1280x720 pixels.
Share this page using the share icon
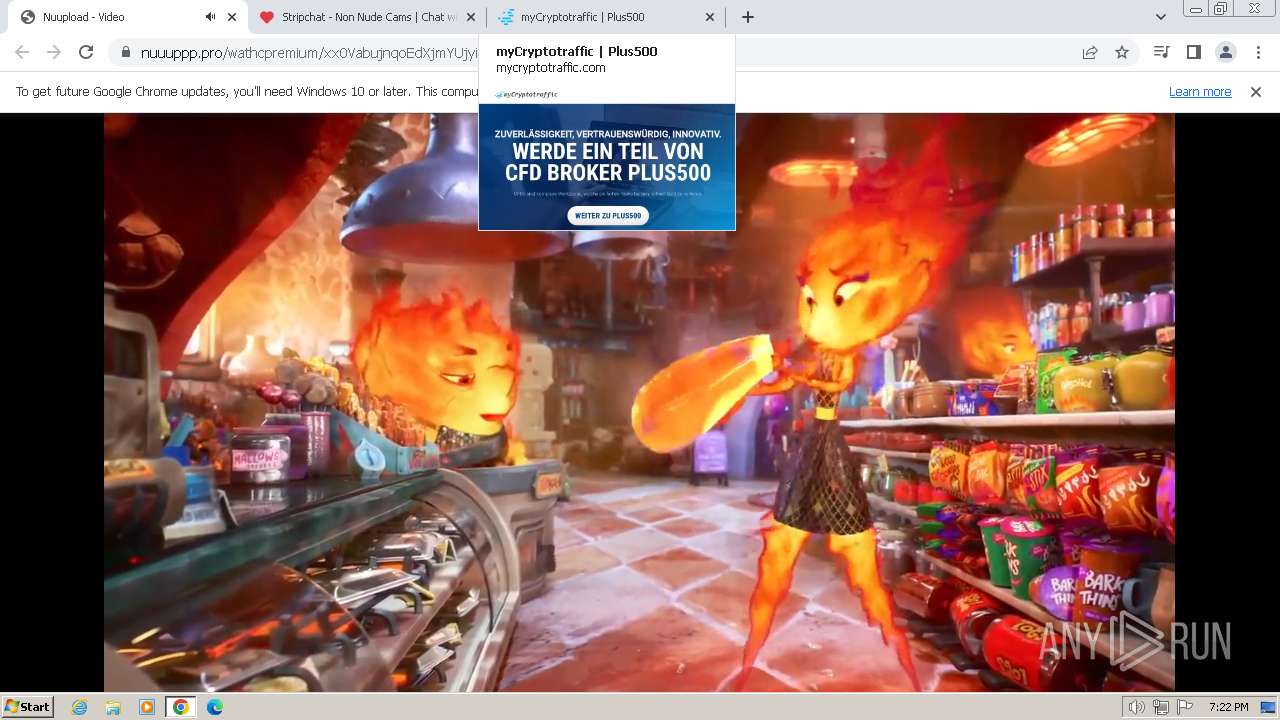click(1090, 52)
